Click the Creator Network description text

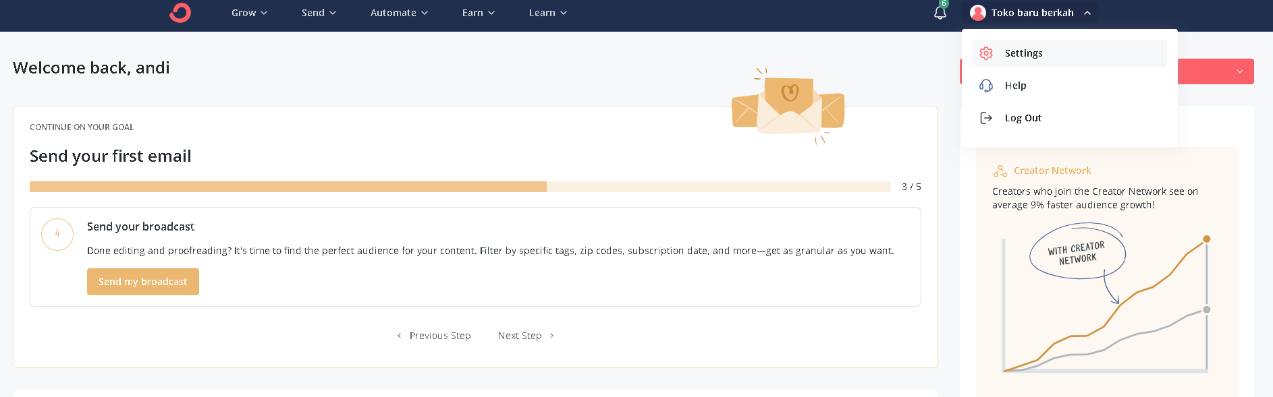tap(1095, 197)
